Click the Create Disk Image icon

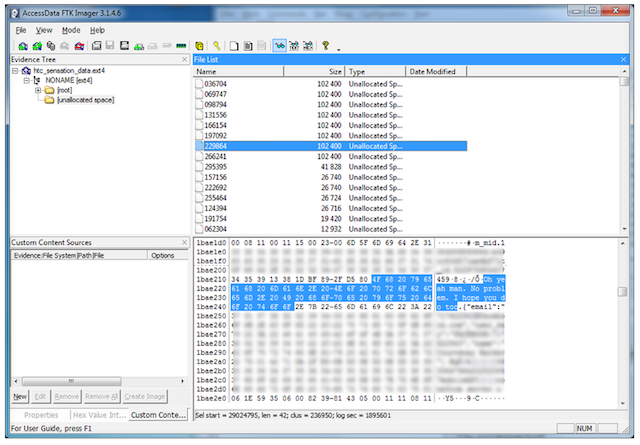point(96,46)
